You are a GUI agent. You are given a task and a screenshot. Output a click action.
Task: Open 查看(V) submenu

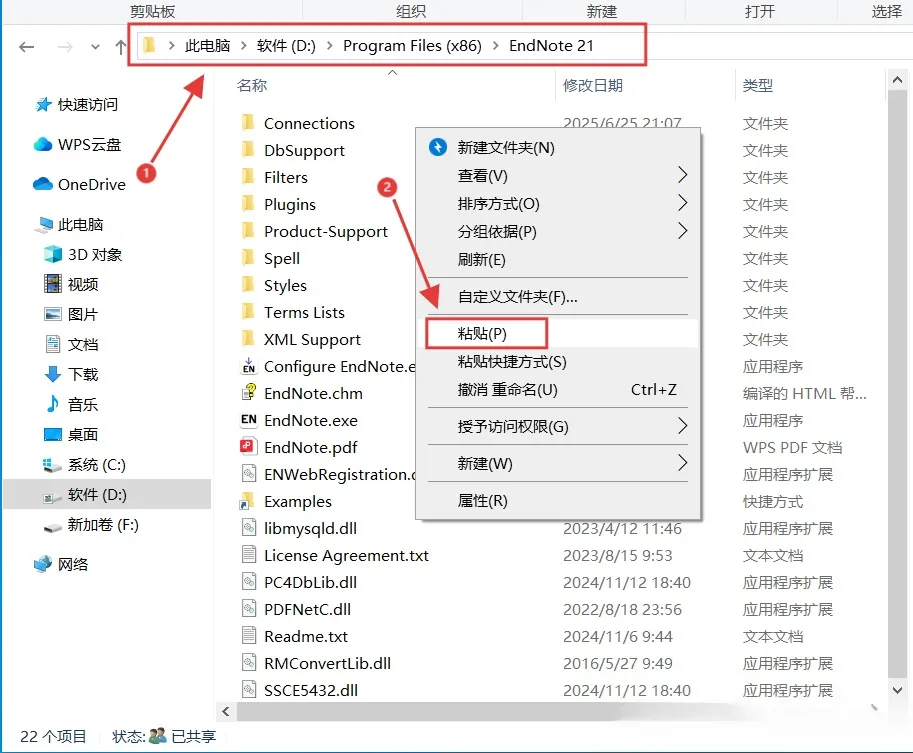[x=559, y=176]
